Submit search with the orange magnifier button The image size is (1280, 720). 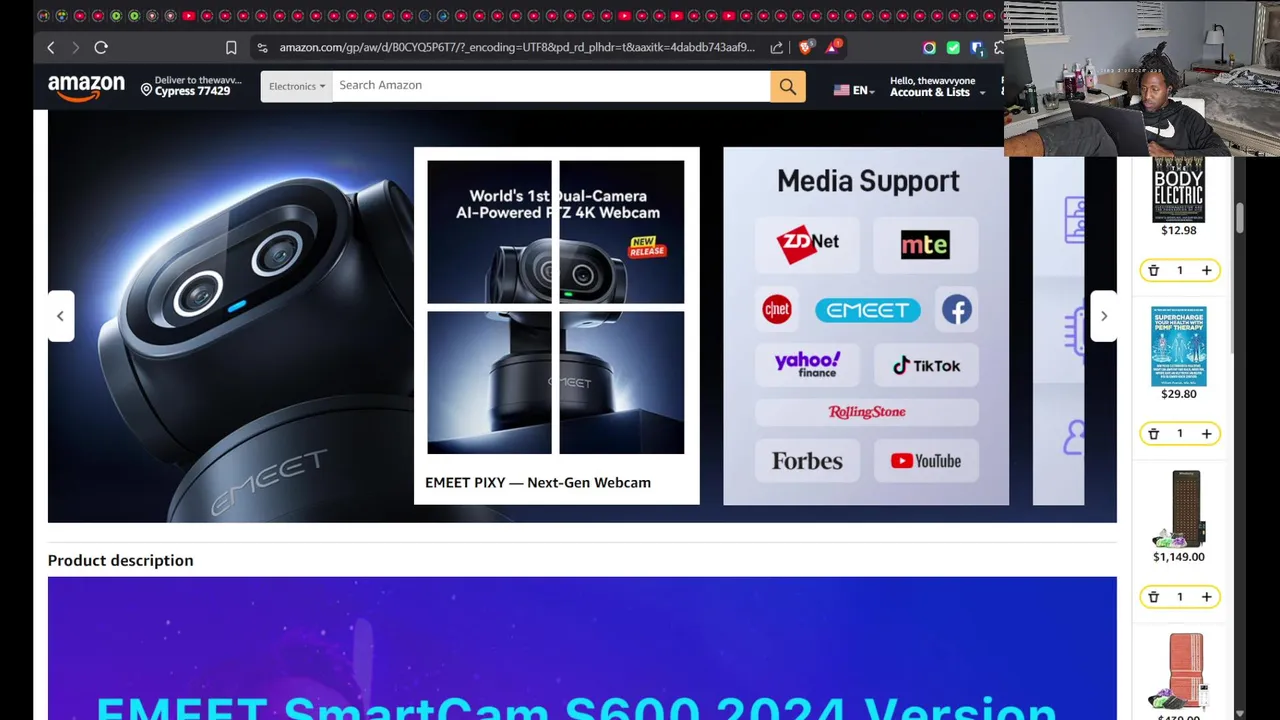(788, 86)
